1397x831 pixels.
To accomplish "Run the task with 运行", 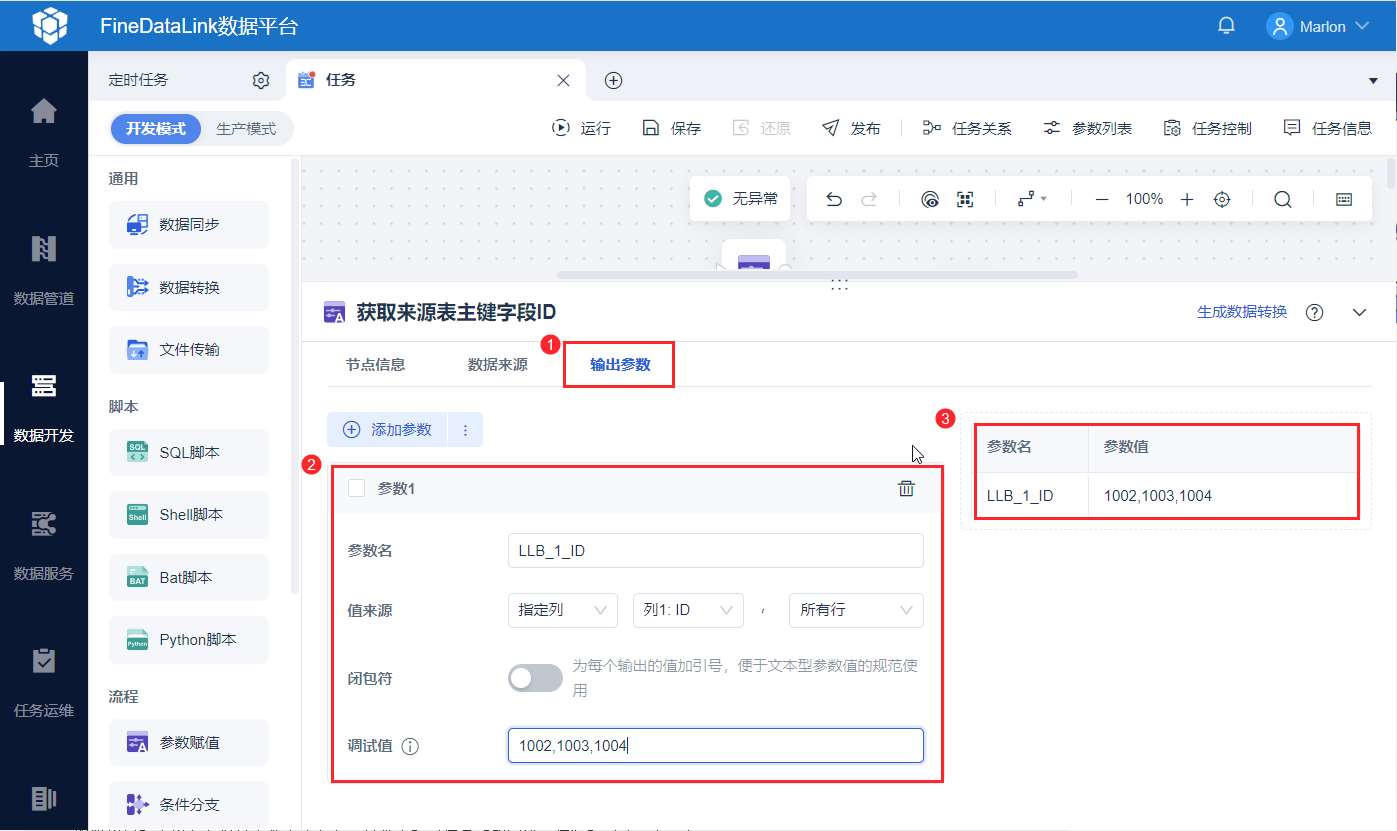I will [x=581, y=128].
